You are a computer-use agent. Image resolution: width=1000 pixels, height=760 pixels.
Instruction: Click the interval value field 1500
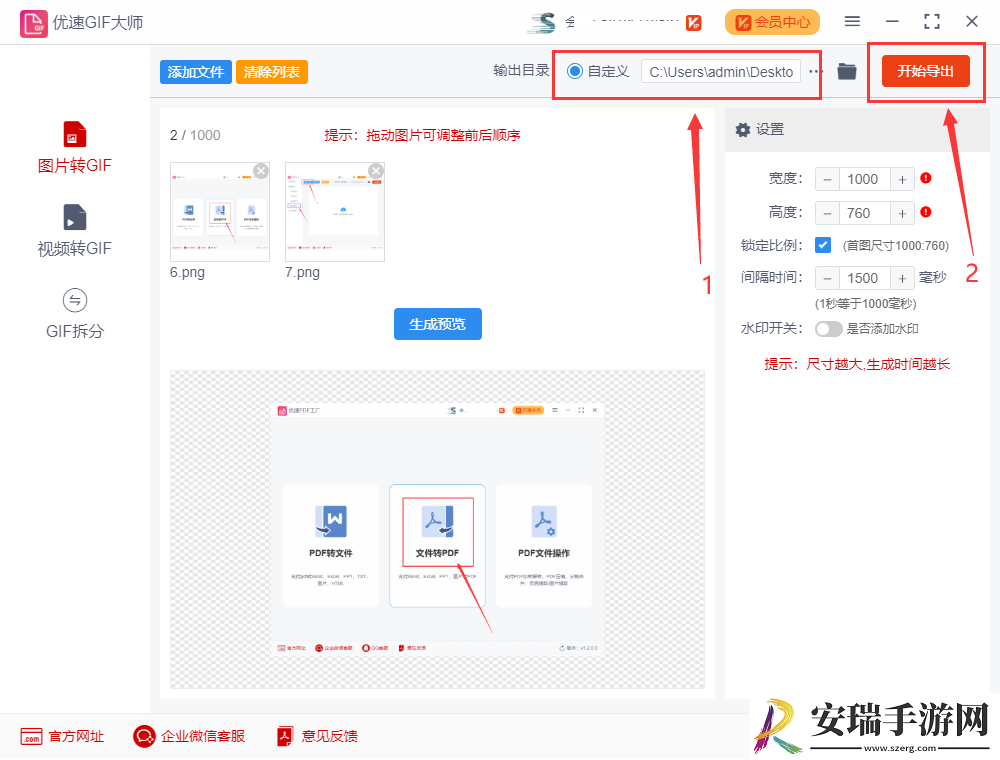[x=865, y=278]
